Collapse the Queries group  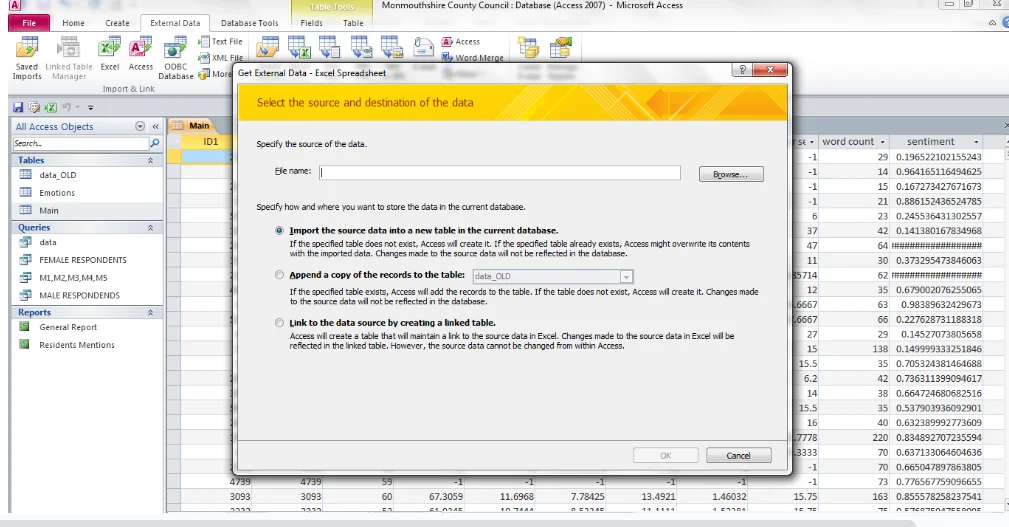coord(151,228)
